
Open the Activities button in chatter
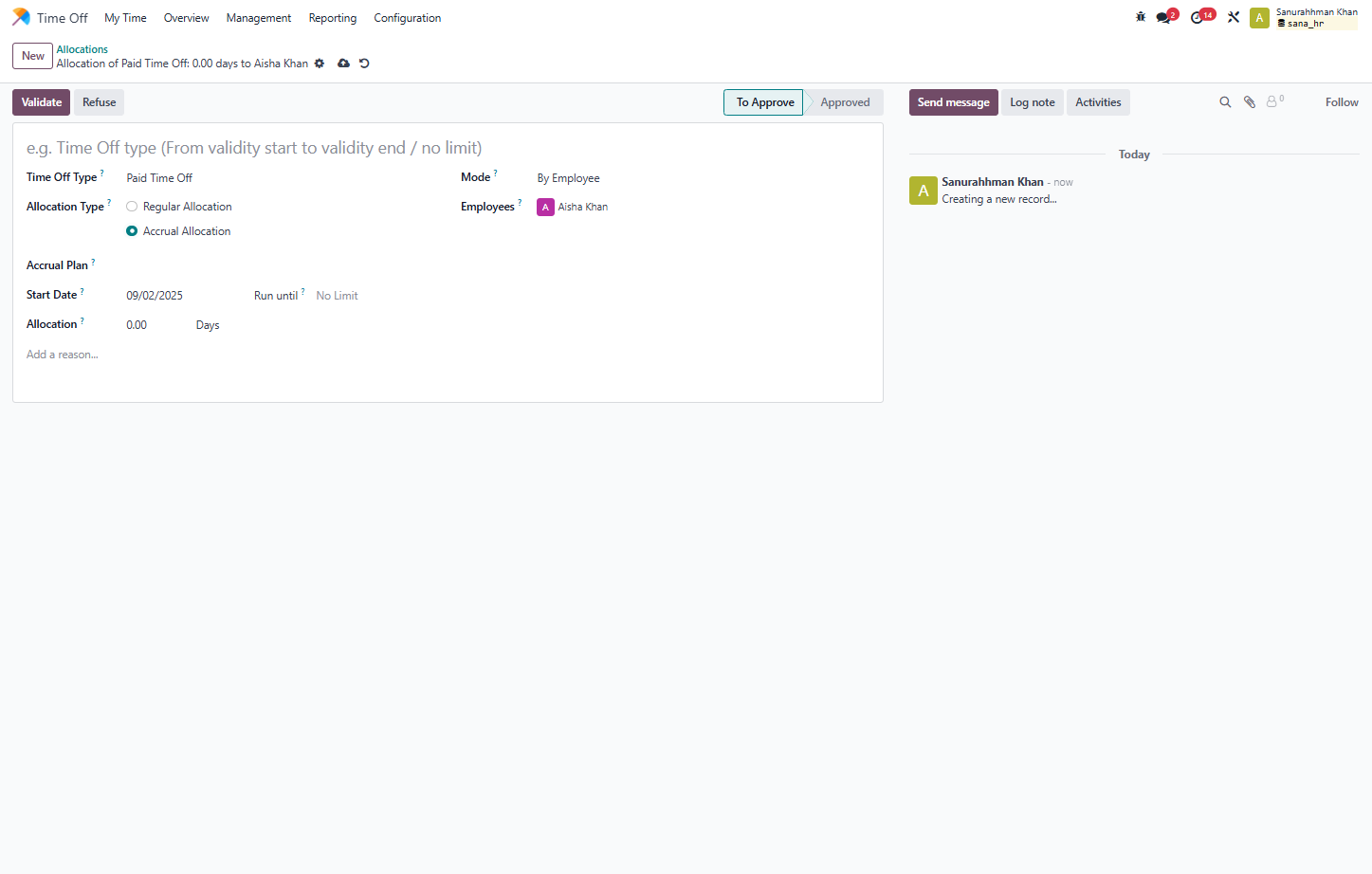point(1098,102)
